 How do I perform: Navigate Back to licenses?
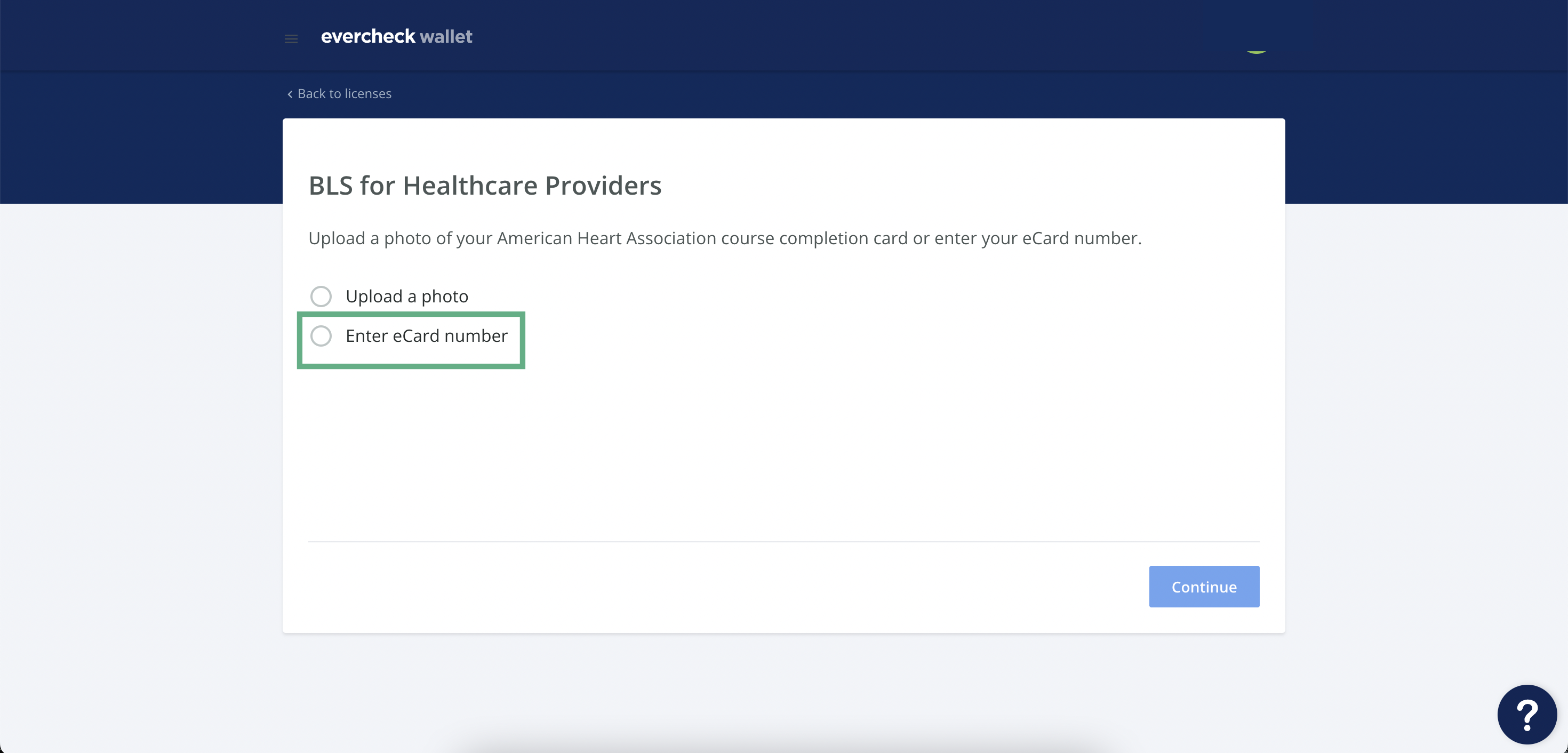point(344,94)
